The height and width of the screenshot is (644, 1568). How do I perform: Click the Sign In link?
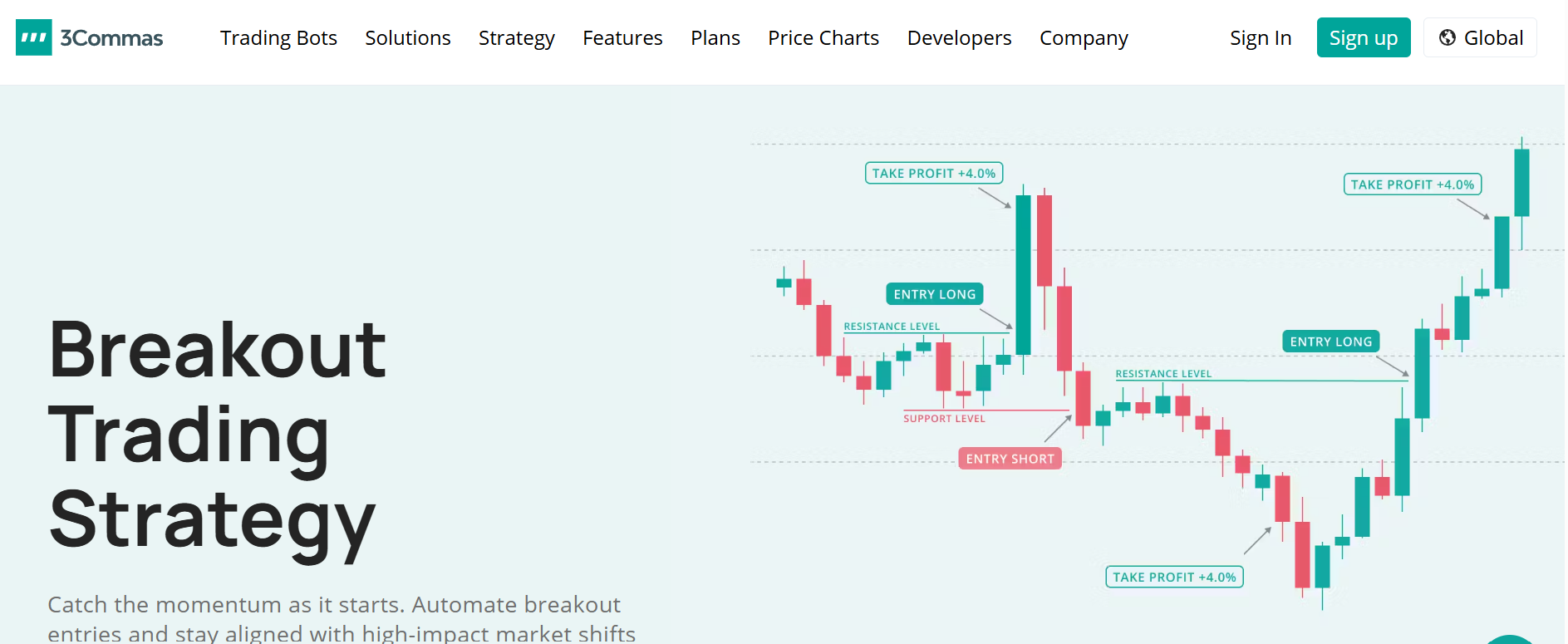click(x=1260, y=38)
